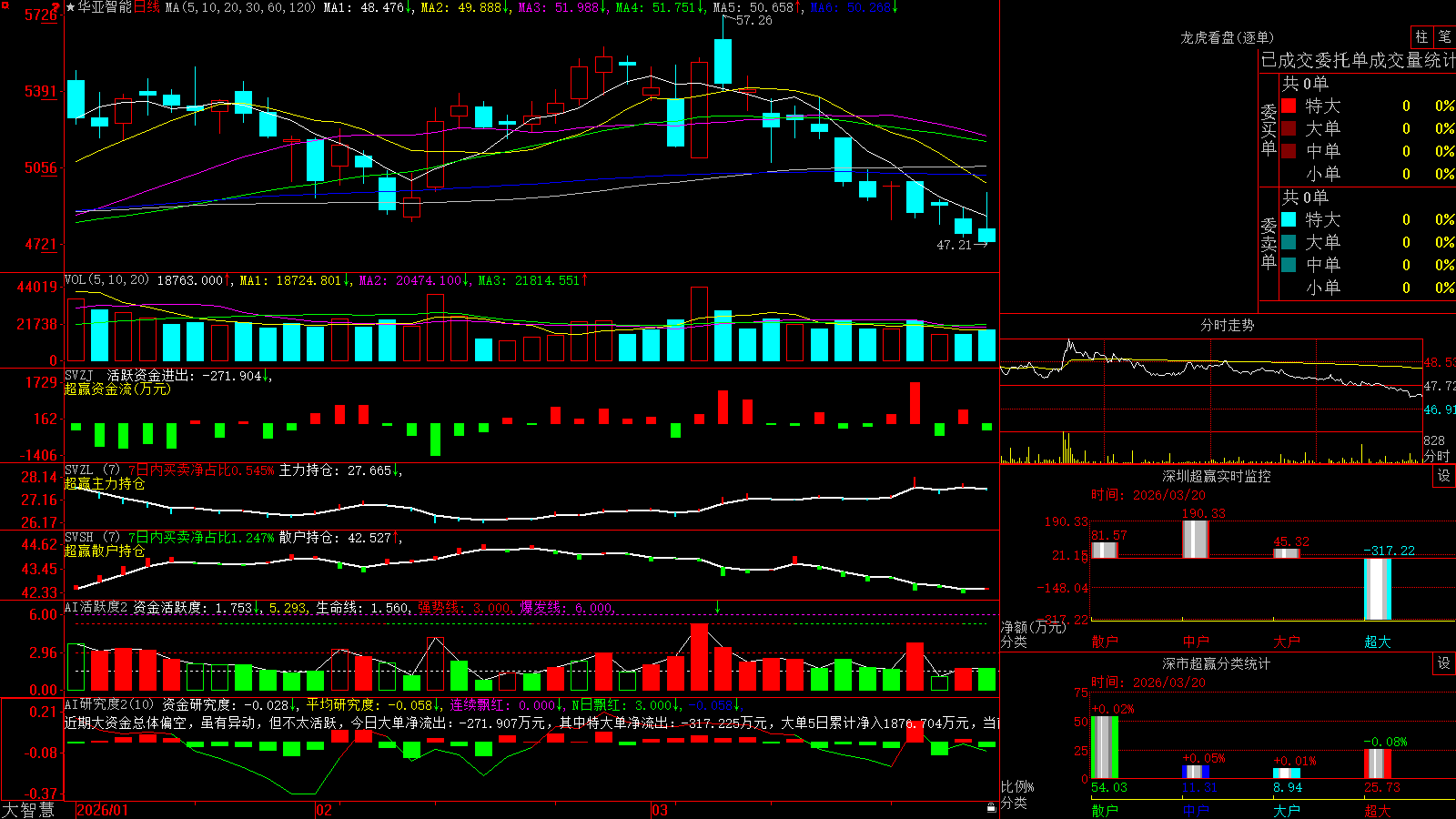Click the red 超大 bar labeled -0.08%
The height and width of the screenshot is (819, 1456).
(x=1378, y=763)
